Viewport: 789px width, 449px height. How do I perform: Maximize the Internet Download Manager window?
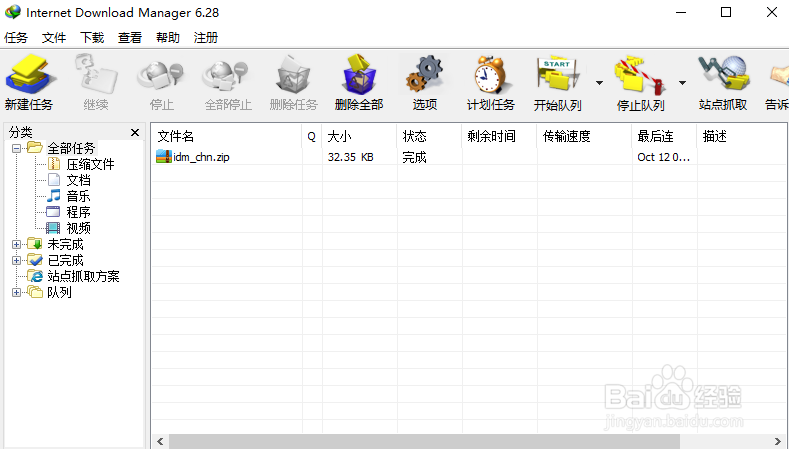(x=726, y=12)
